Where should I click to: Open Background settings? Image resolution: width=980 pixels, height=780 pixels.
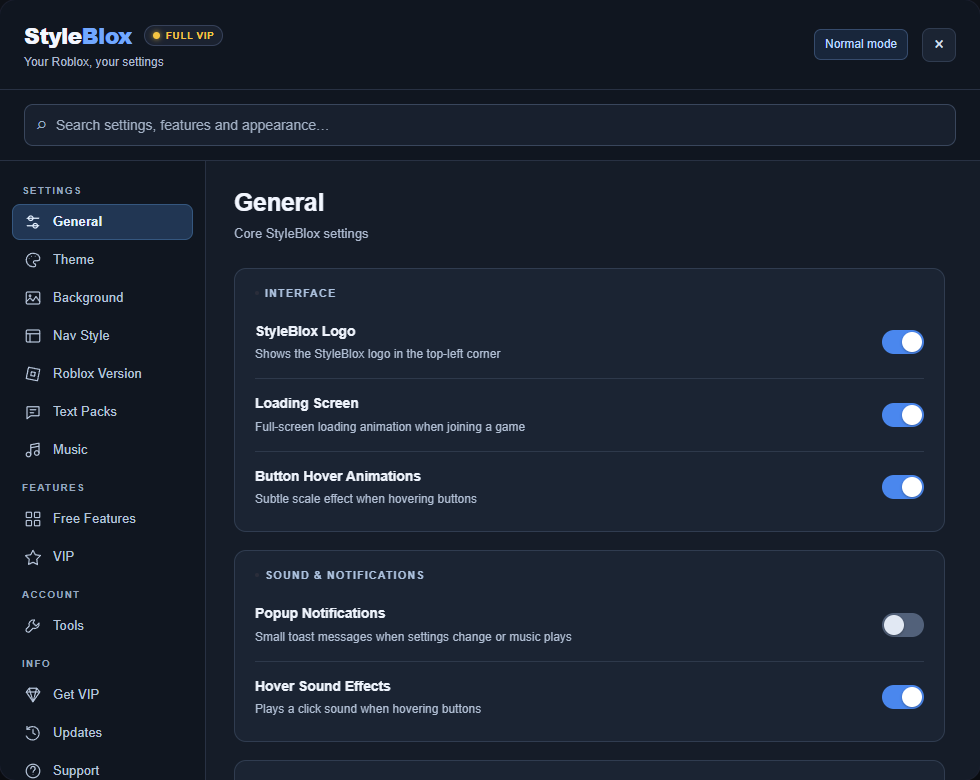[102, 298]
